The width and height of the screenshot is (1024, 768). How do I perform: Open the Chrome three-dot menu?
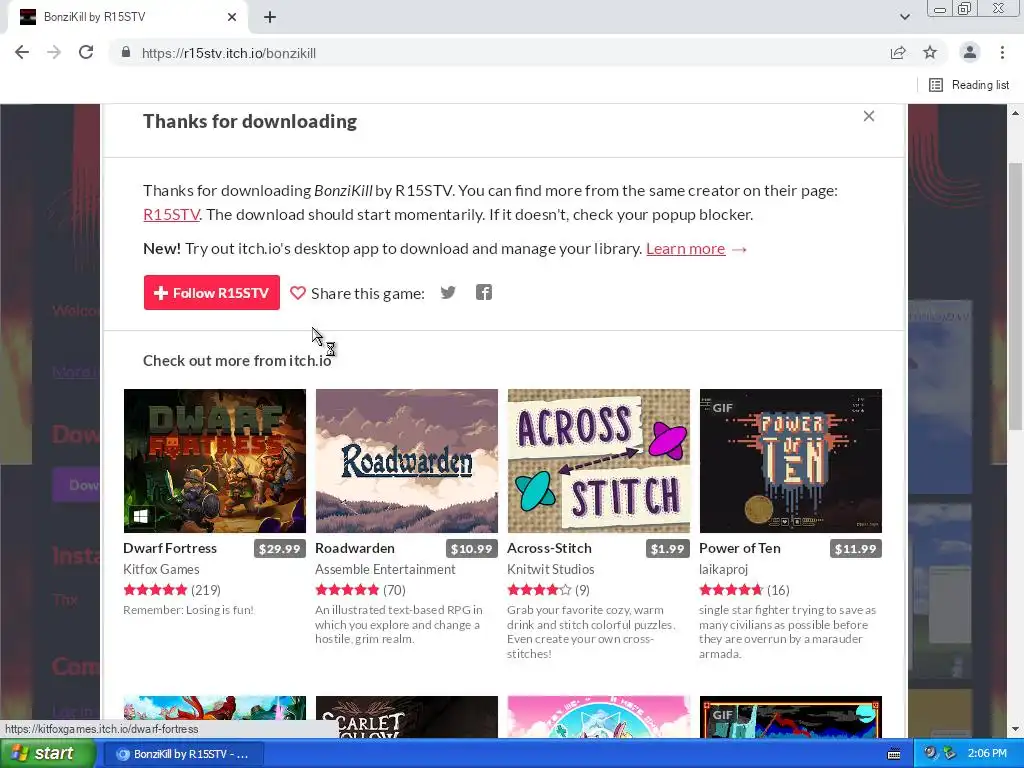point(1002,52)
